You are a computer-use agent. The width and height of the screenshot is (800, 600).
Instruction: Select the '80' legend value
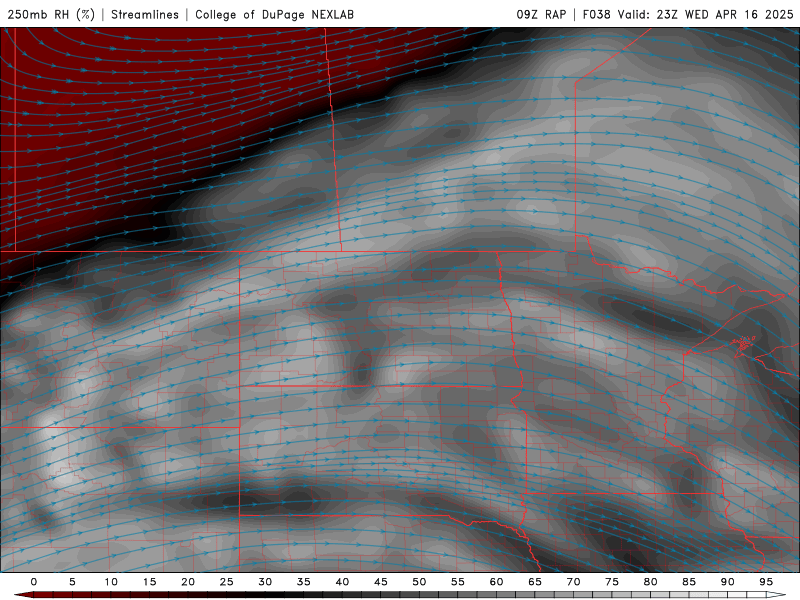(x=651, y=582)
